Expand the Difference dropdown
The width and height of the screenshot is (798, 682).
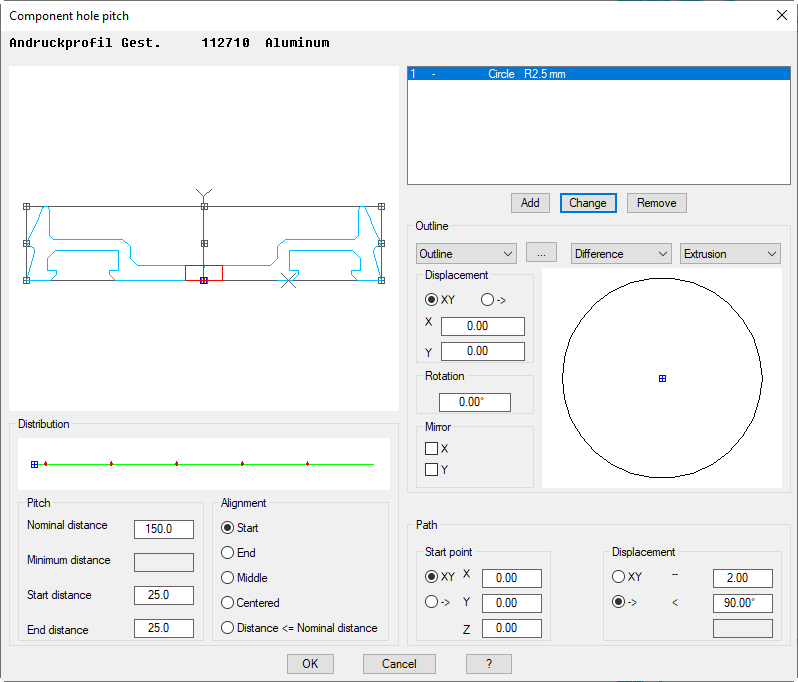pos(621,254)
